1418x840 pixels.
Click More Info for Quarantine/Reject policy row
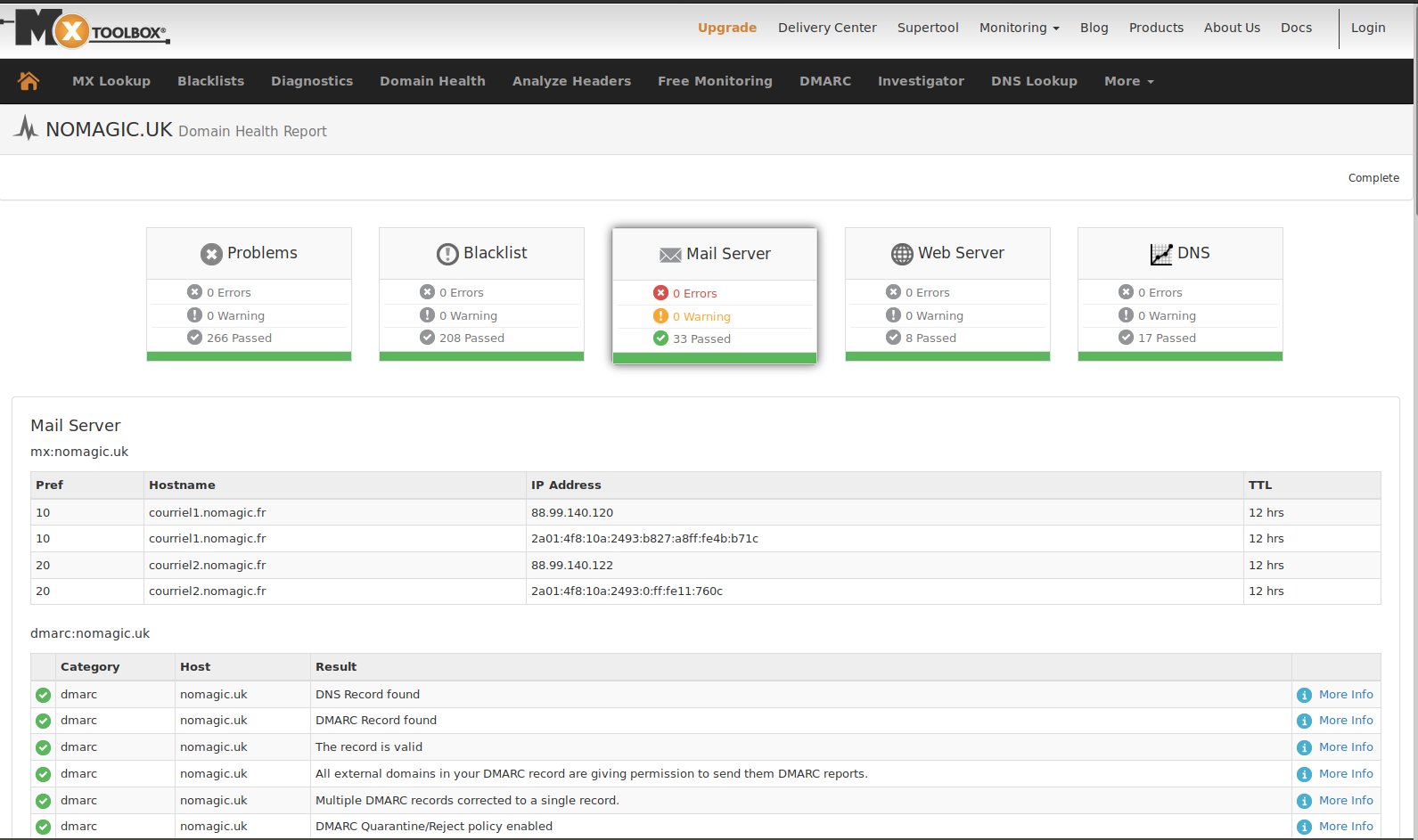(1346, 827)
